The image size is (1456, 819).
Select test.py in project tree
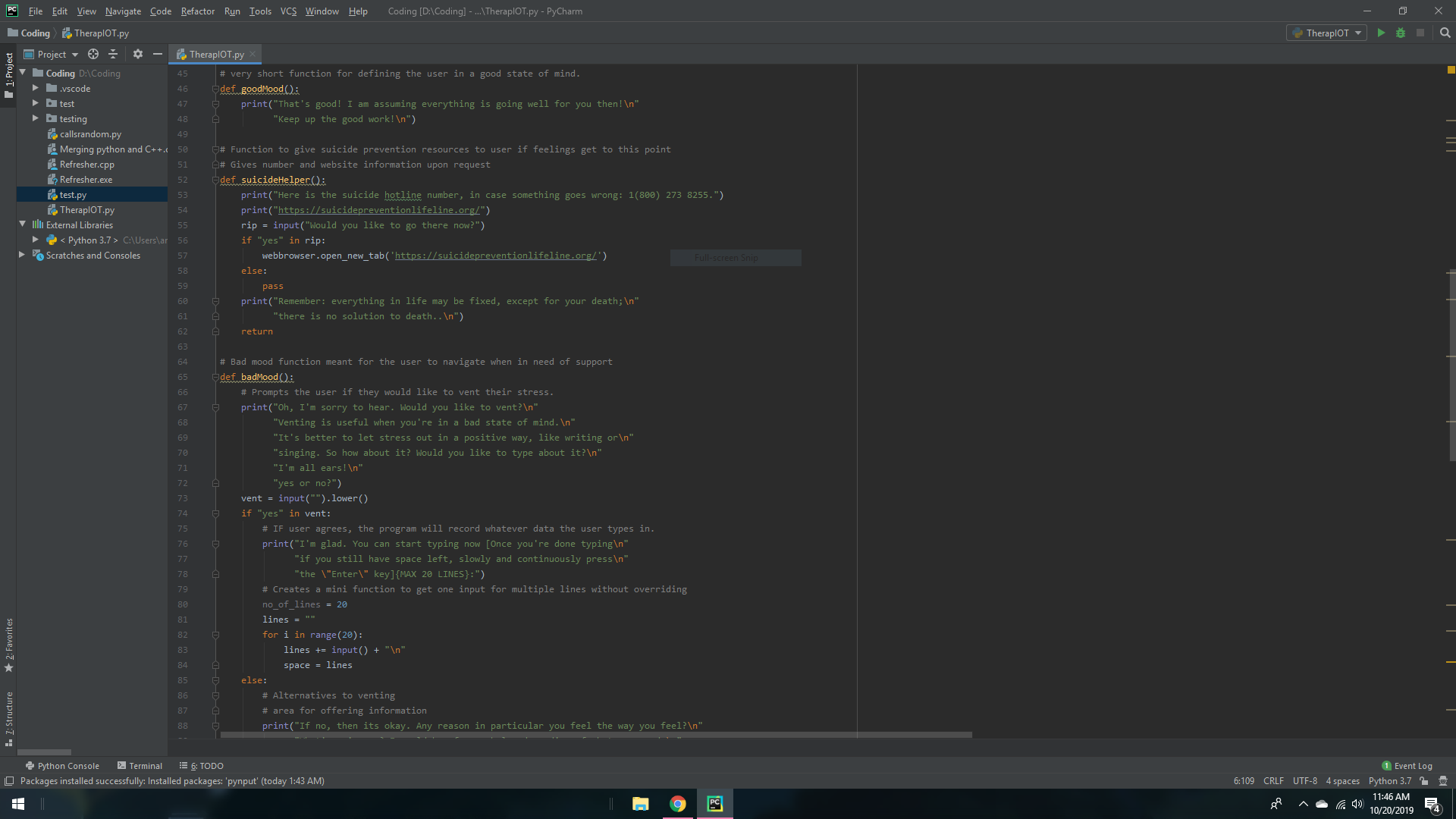(73, 195)
